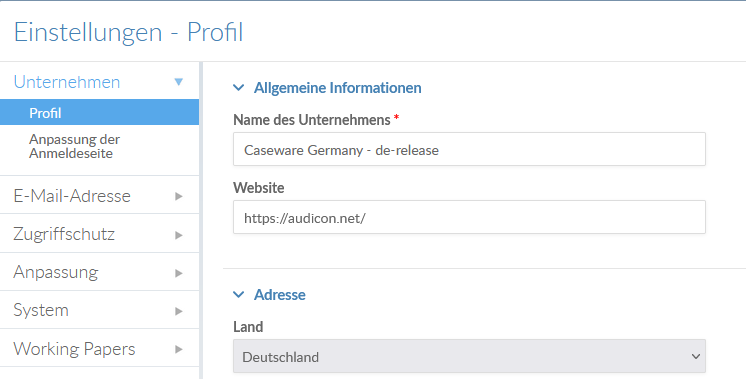746x379 pixels.
Task: Click the Adresse section heading
Action: [x=280, y=295]
